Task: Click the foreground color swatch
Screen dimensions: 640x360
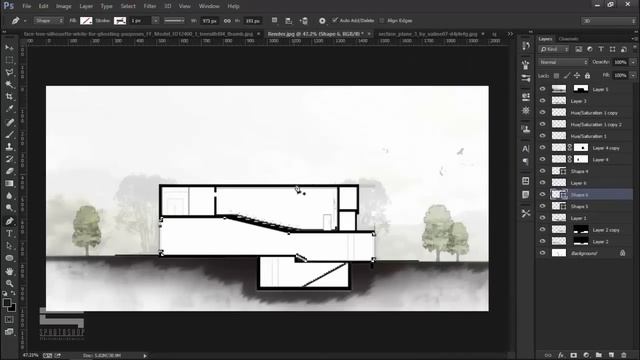Action: [x=7, y=303]
